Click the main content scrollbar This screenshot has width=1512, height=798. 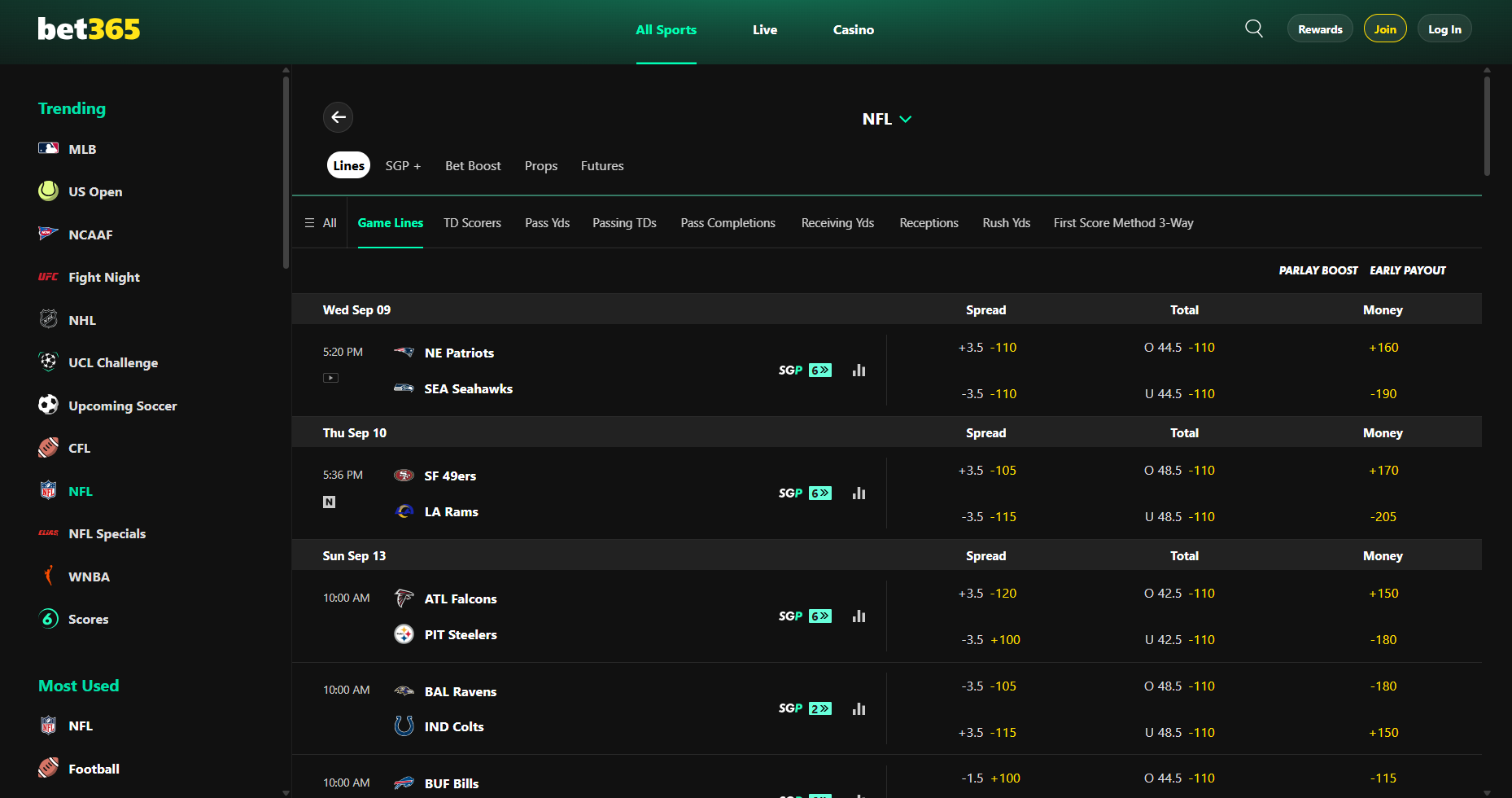coord(1487,126)
